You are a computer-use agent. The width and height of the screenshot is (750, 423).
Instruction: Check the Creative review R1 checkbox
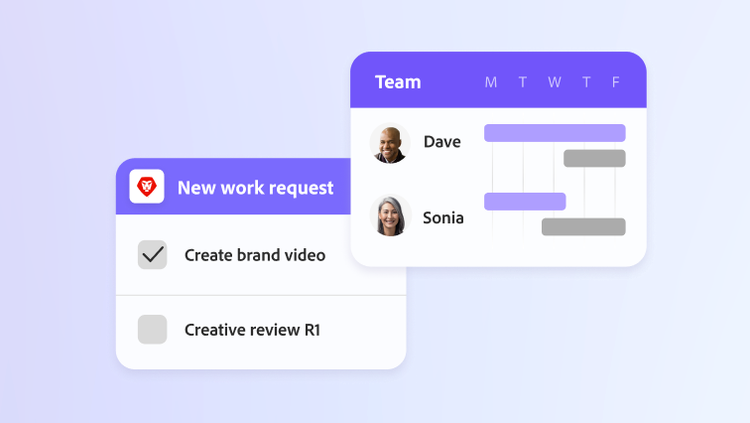pyautogui.click(x=153, y=329)
